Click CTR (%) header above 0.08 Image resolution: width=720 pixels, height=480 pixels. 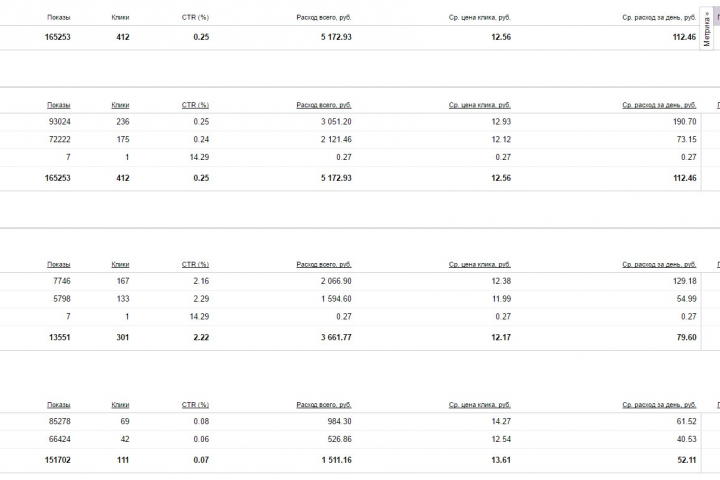[x=195, y=405]
